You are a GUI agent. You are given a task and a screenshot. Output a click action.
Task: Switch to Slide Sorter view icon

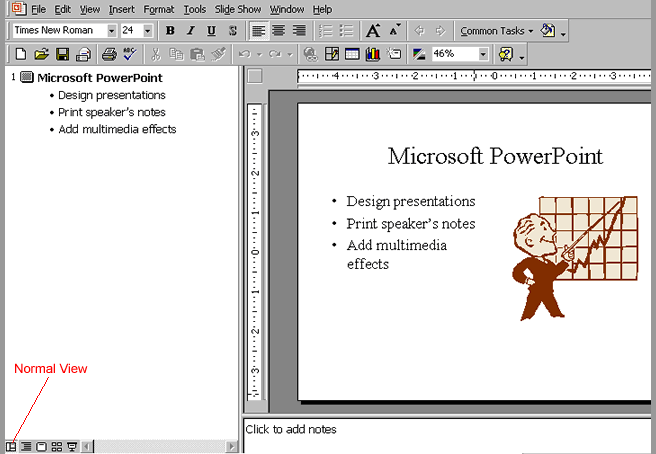pos(57,446)
